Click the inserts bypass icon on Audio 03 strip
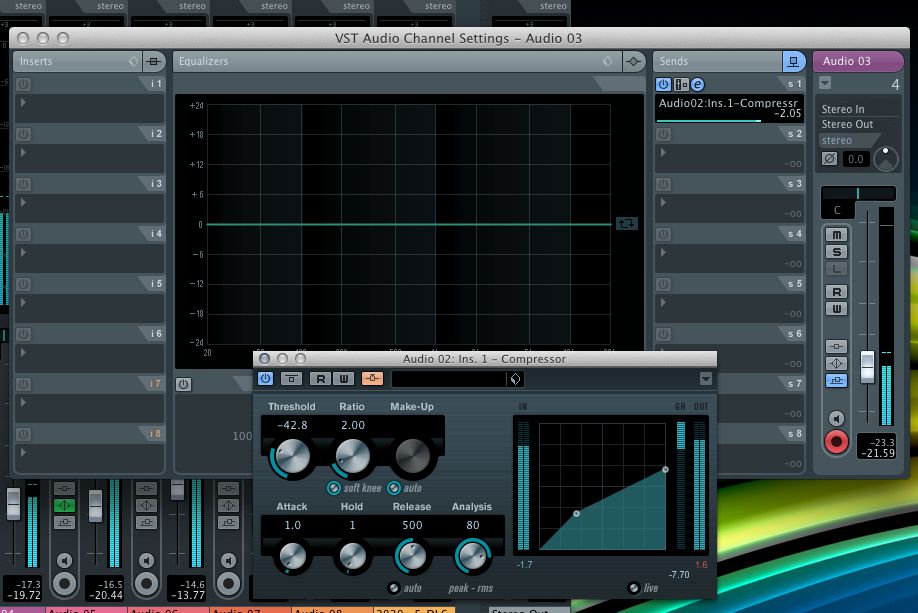The height and width of the screenshot is (613, 918). pyautogui.click(x=836, y=347)
